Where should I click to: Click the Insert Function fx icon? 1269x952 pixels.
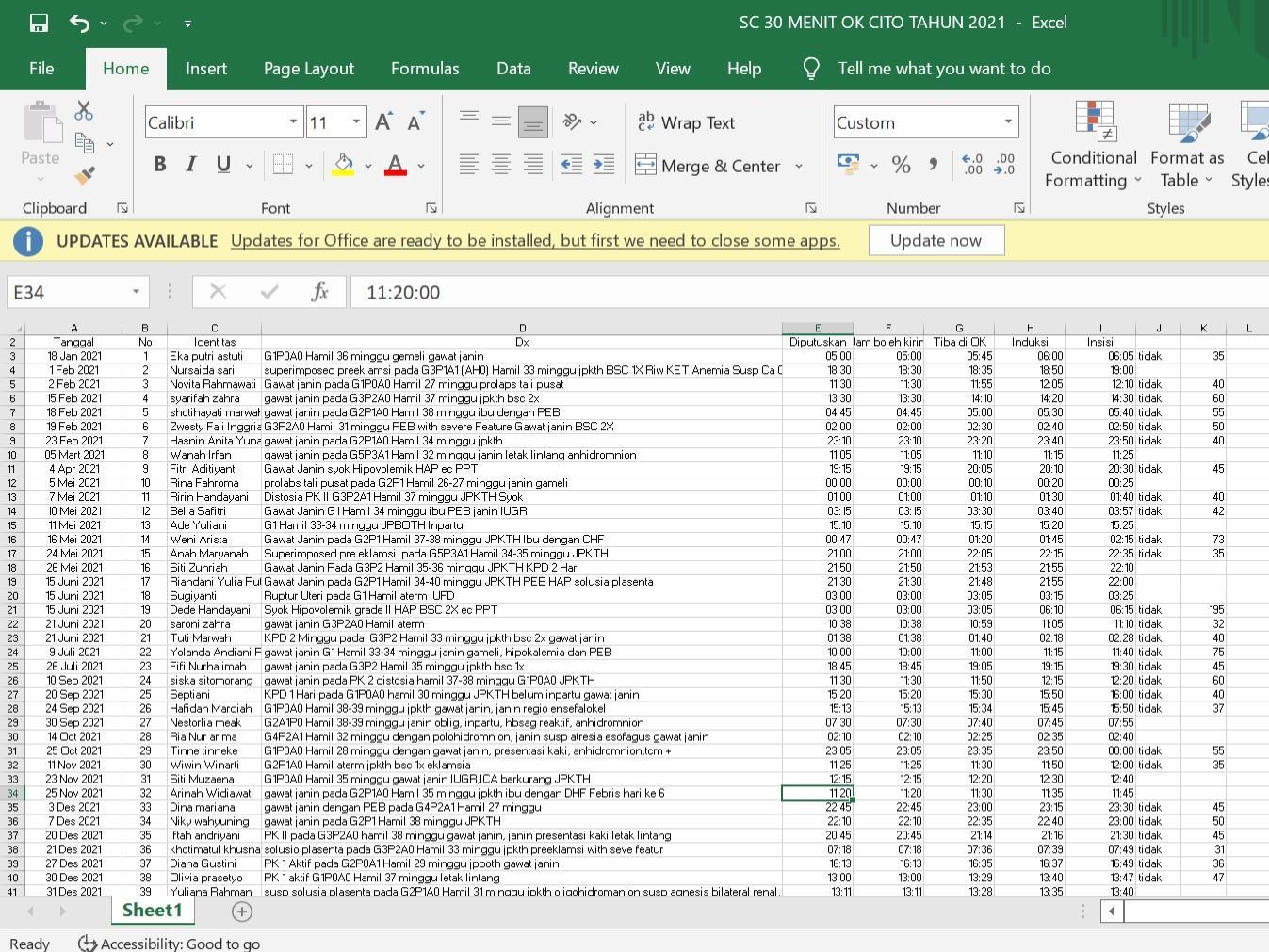(x=319, y=292)
